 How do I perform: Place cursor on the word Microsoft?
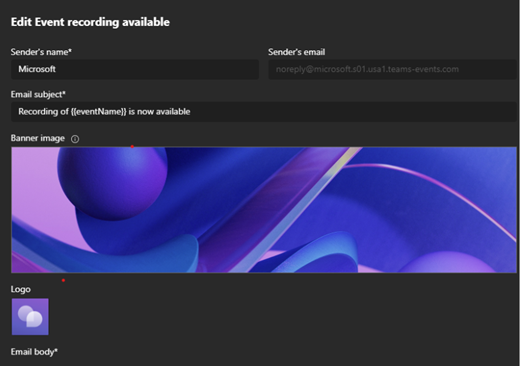37,69
